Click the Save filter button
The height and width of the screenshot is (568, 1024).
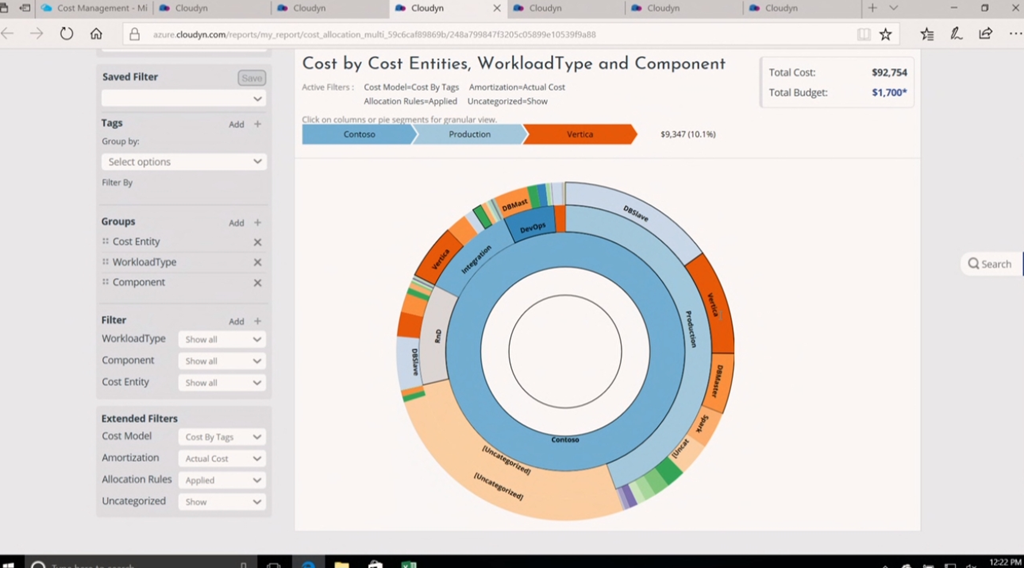252,78
